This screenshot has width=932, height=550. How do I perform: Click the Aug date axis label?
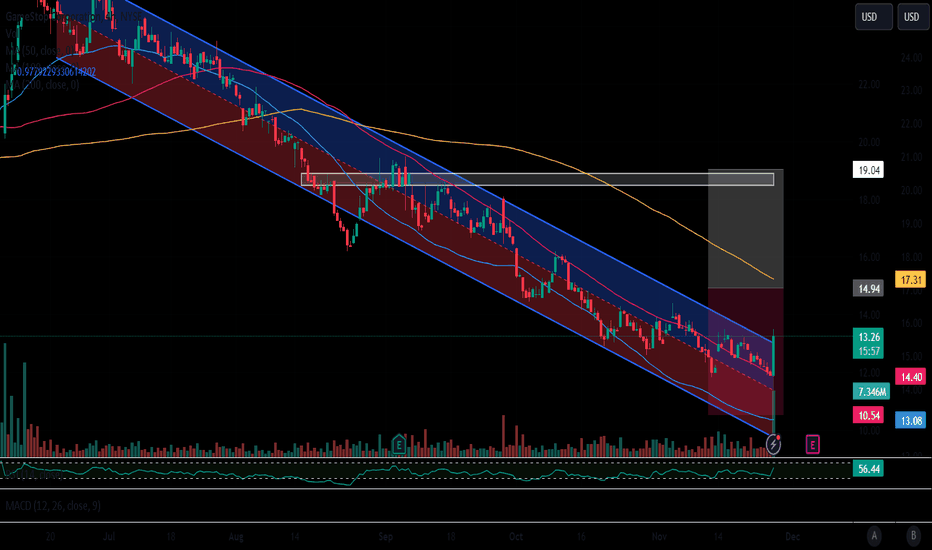236,536
